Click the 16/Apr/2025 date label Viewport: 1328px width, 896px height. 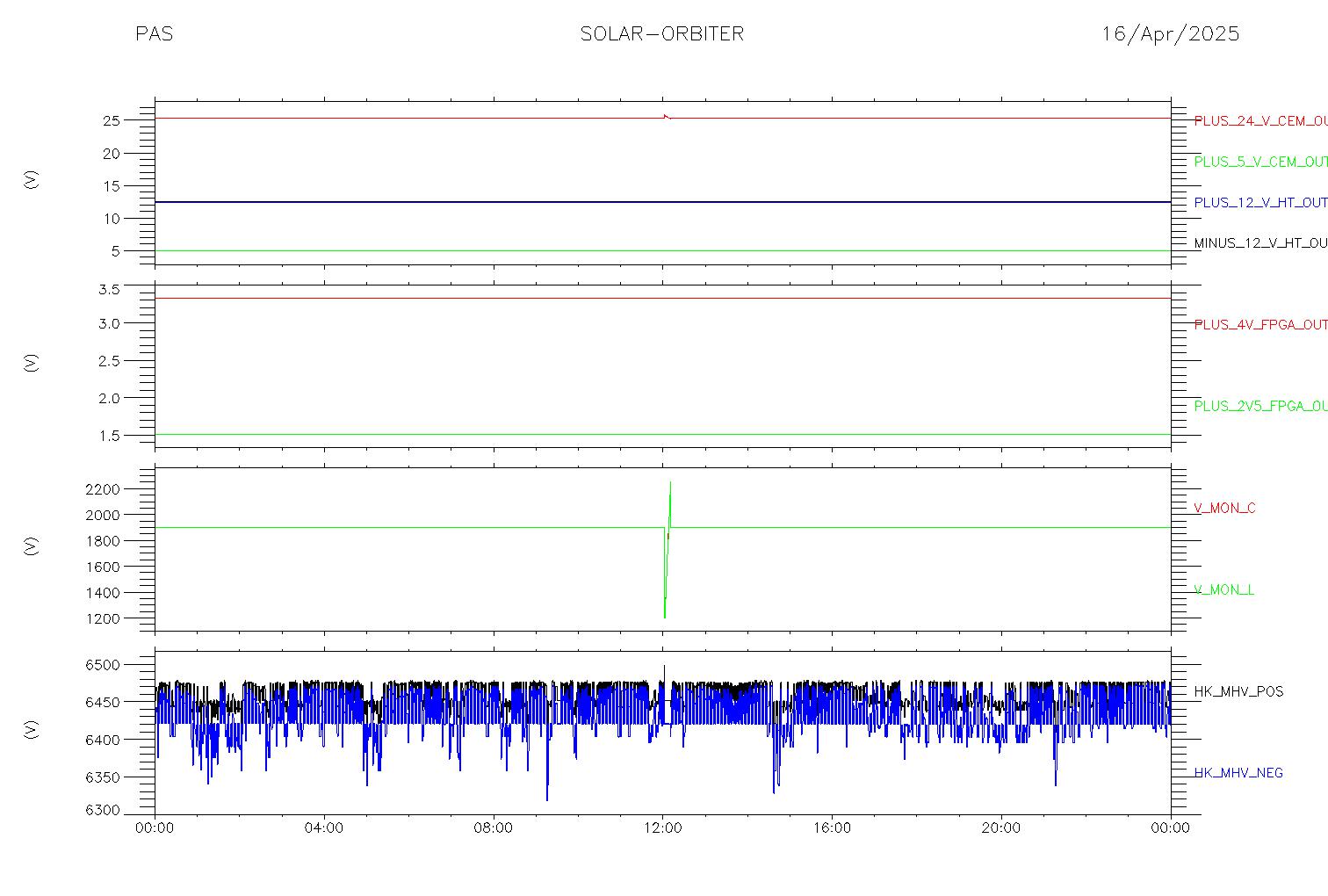click(1171, 33)
